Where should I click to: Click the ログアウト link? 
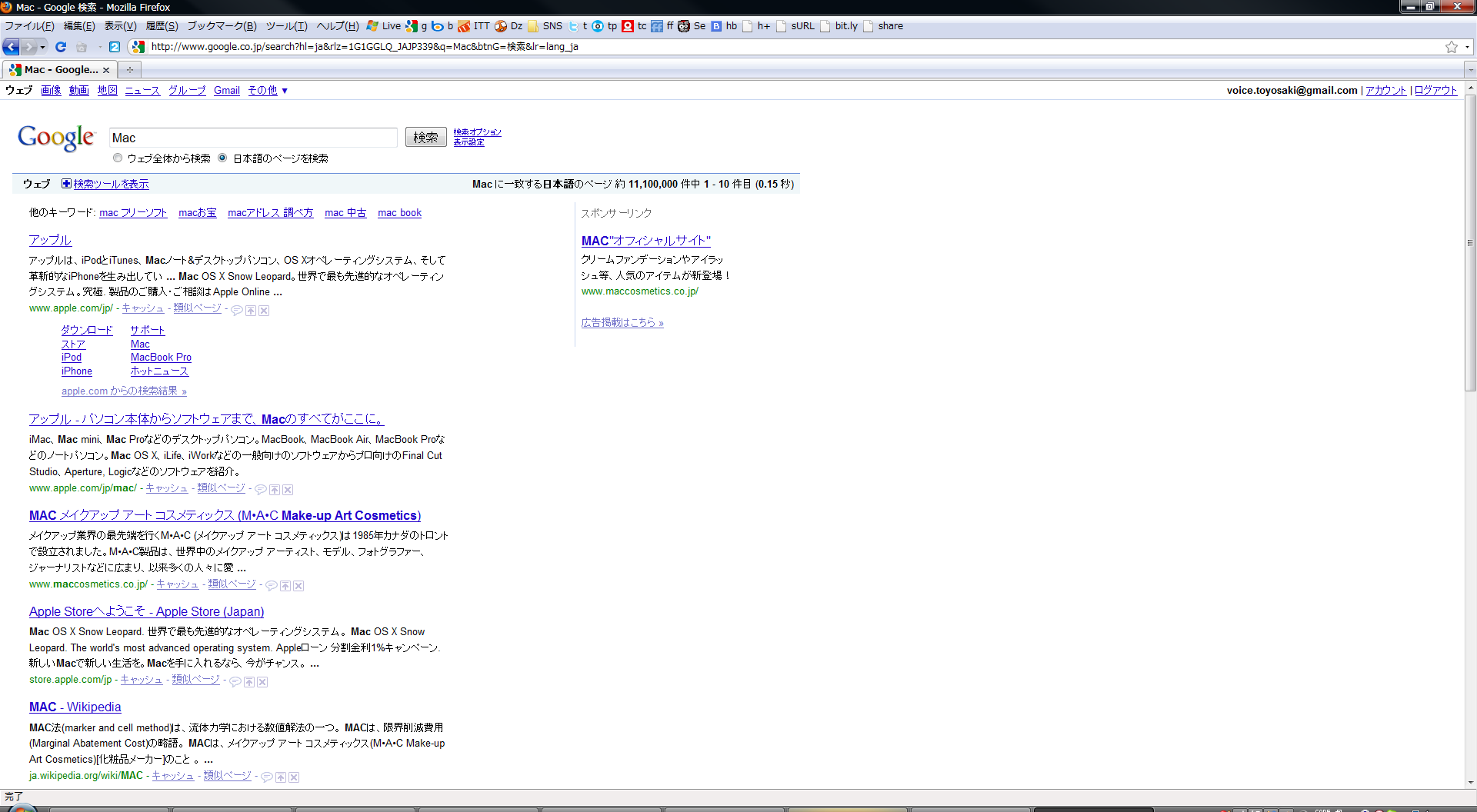pos(1435,91)
